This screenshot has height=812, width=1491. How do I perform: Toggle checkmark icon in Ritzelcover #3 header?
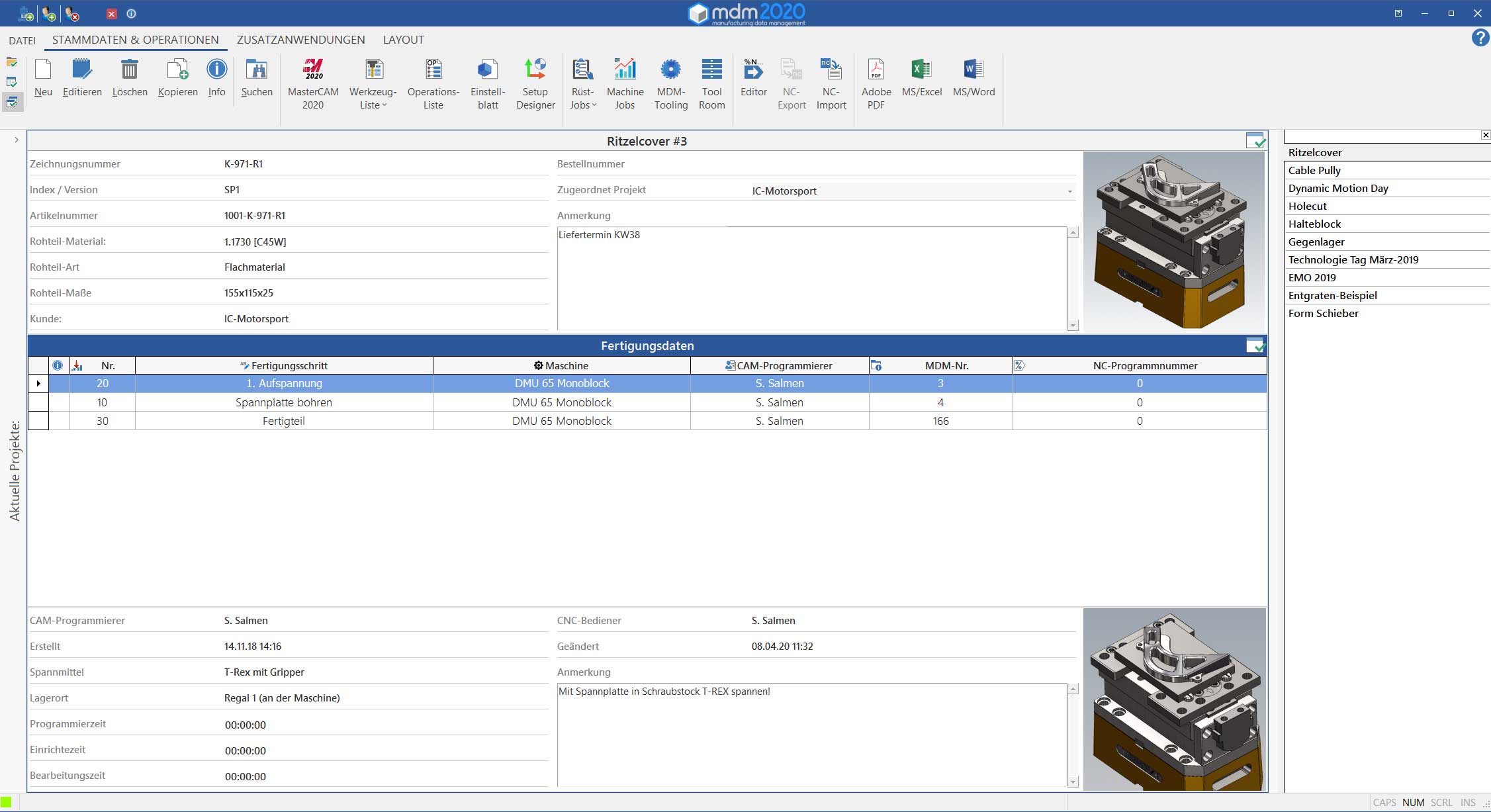pyautogui.click(x=1255, y=140)
